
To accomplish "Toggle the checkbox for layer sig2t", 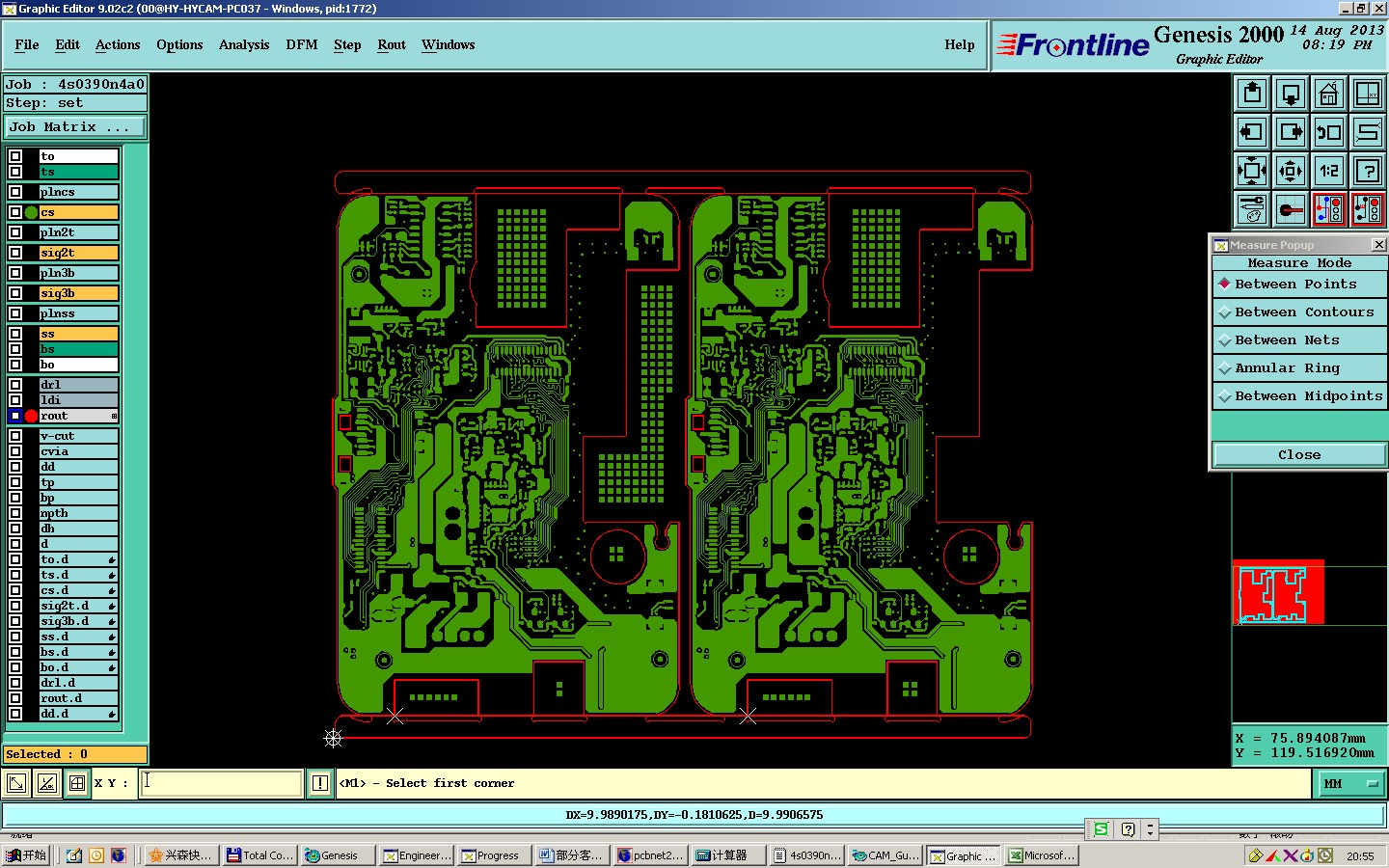I will click(15, 253).
